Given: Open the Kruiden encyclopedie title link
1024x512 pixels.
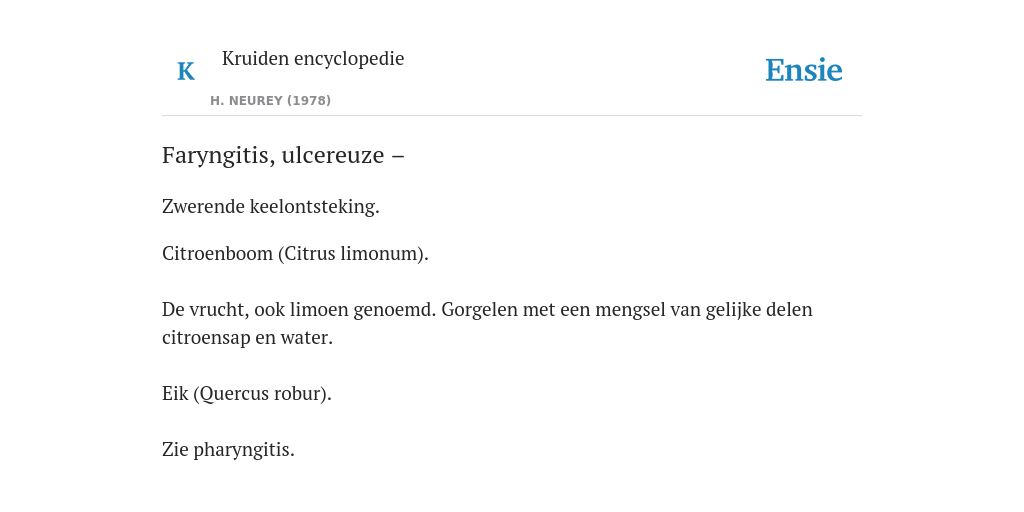Looking at the screenshot, I should pos(313,58).
